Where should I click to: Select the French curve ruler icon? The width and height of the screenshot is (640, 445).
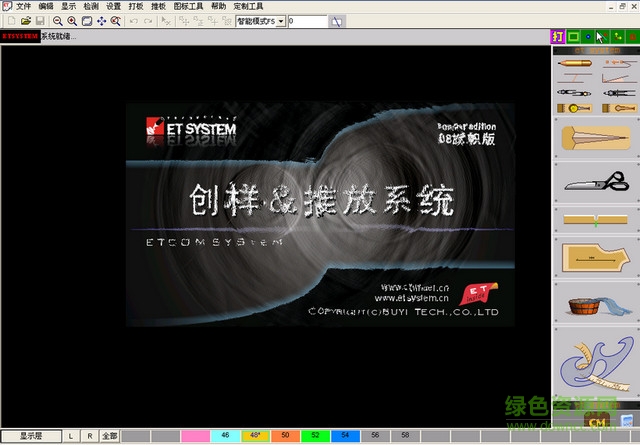(x=596, y=363)
